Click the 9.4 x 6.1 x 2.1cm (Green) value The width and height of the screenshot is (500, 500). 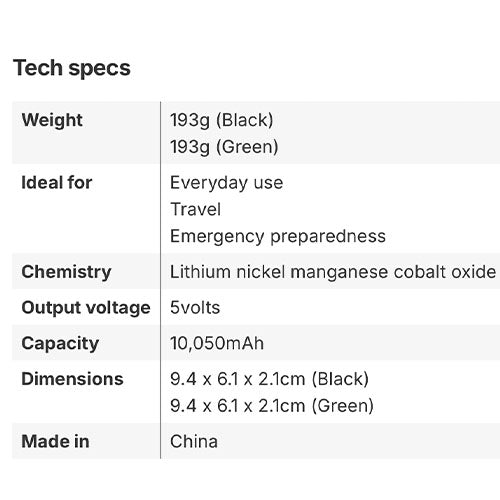pyautogui.click(x=272, y=406)
